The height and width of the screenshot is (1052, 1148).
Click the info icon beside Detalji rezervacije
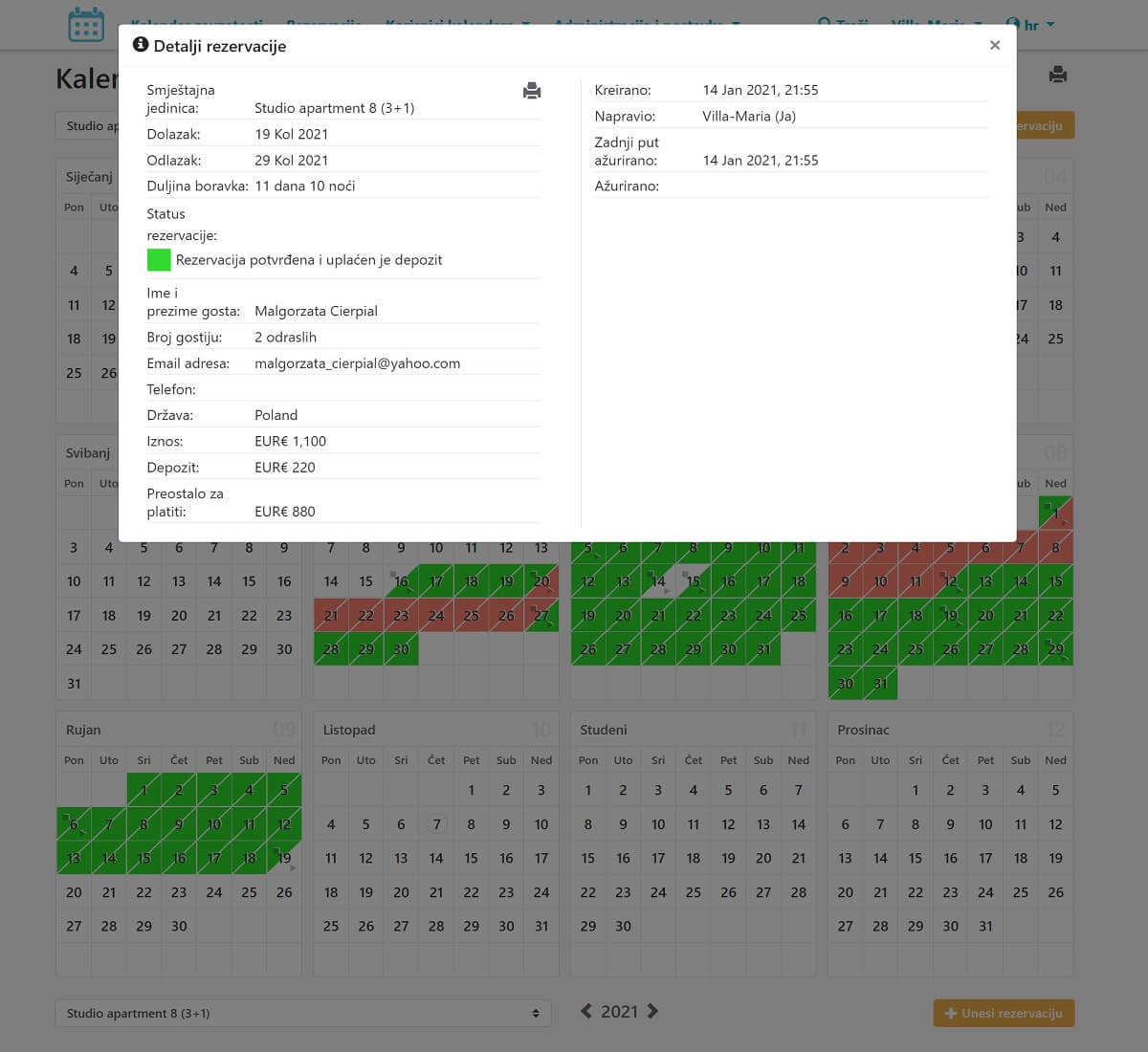141,45
